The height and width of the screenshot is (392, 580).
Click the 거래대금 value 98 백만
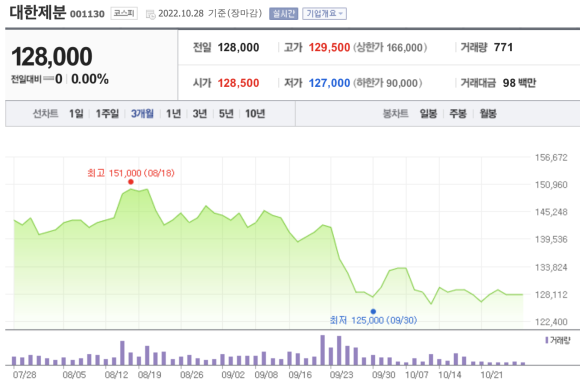coord(519,83)
